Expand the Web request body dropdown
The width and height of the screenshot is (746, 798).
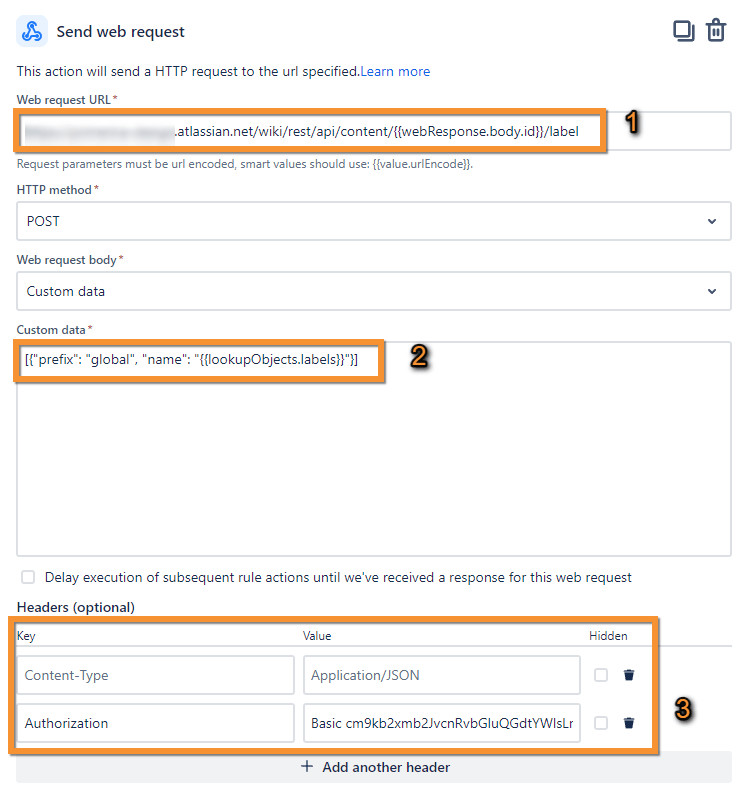373,291
